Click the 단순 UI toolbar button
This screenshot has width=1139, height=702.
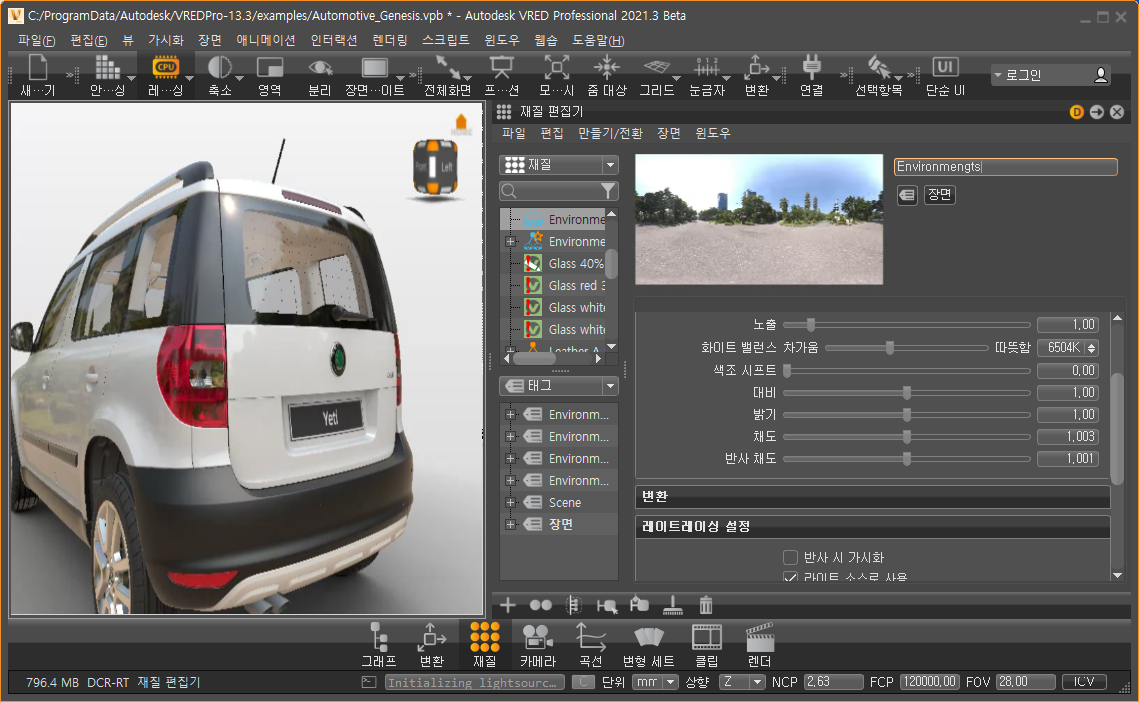[x=944, y=68]
